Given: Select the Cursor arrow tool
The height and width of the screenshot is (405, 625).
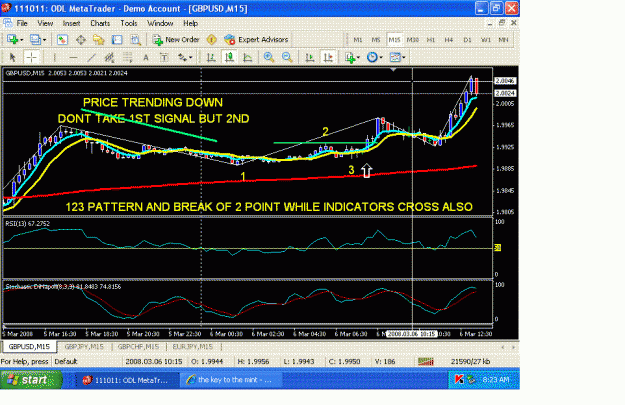Looking at the screenshot, I should (x=13, y=57).
